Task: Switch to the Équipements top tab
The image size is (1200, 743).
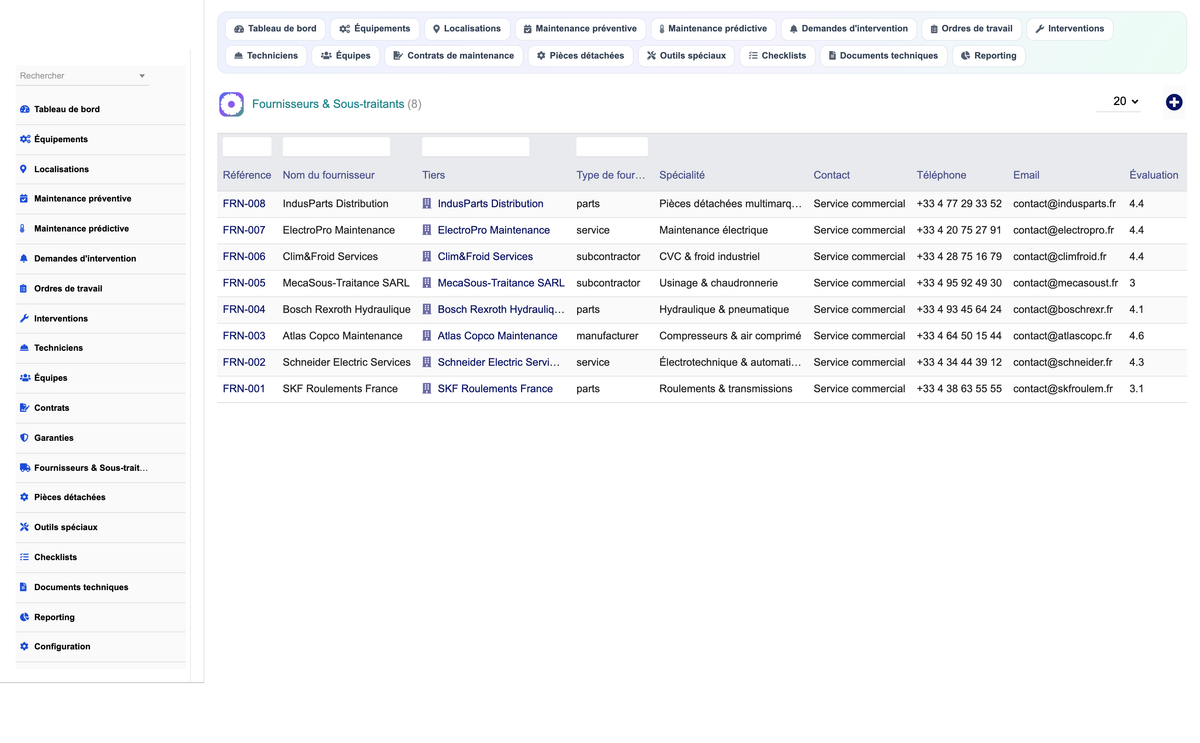Action: click(375, 29)
